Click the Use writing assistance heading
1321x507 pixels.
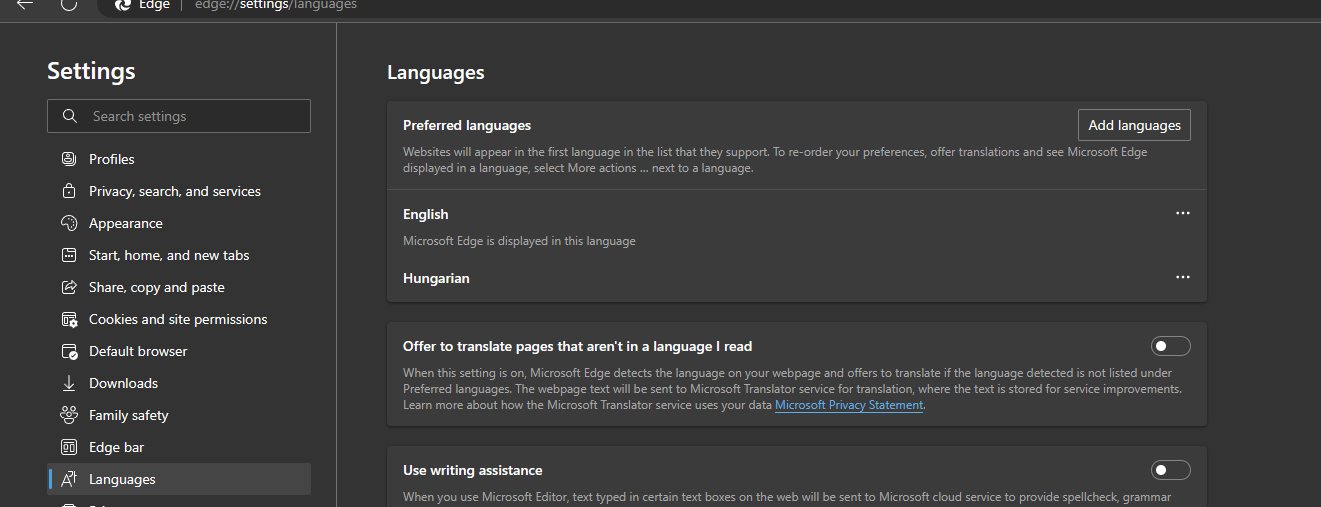[x=473, y=470]
